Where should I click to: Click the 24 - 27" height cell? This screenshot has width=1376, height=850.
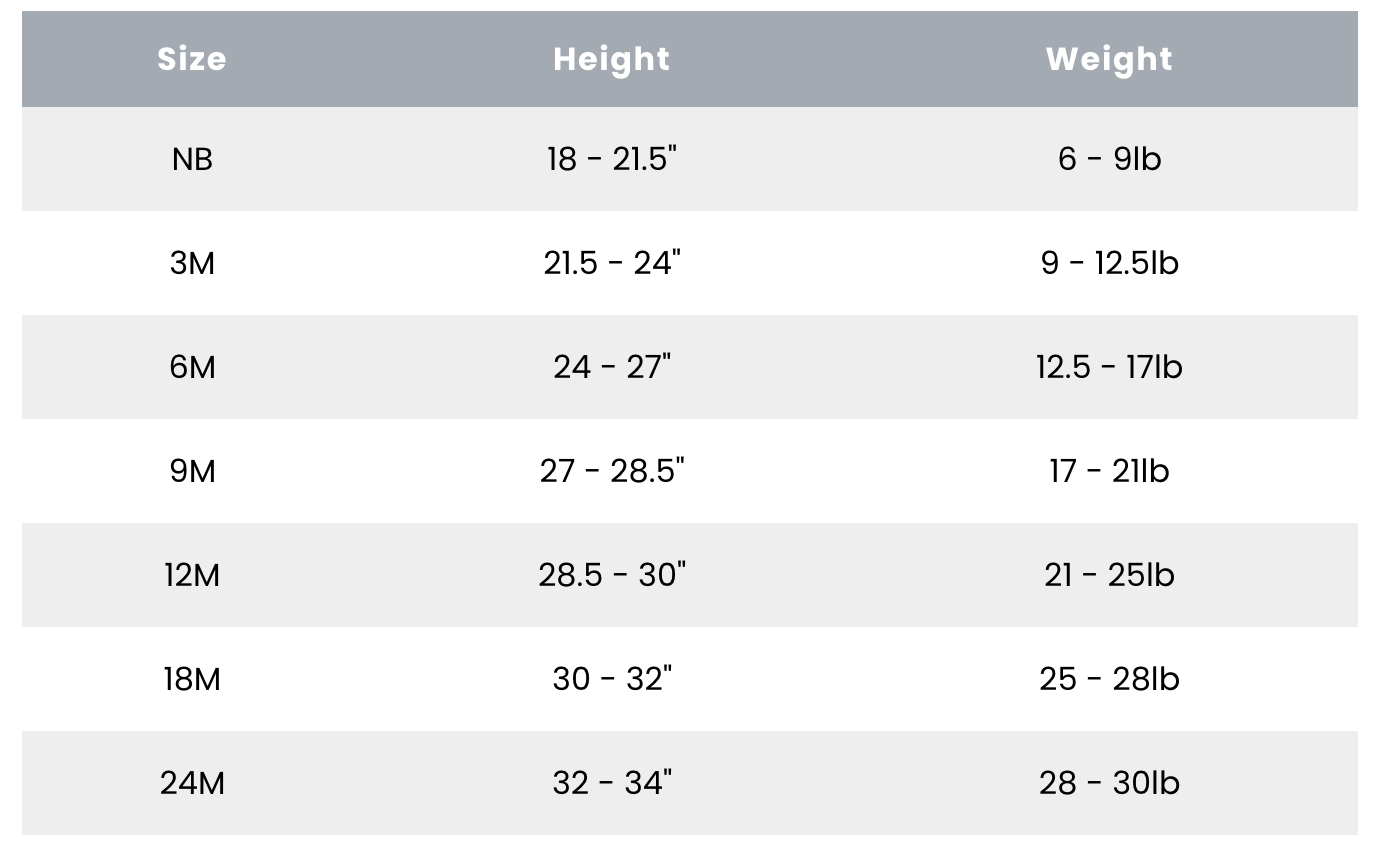pyautogui.click(x=612, y=367)
